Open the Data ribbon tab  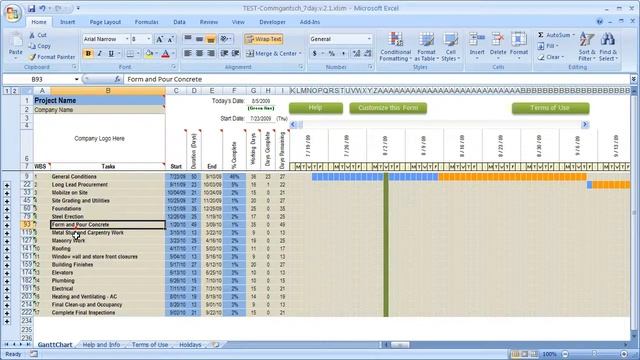(179, 22)
